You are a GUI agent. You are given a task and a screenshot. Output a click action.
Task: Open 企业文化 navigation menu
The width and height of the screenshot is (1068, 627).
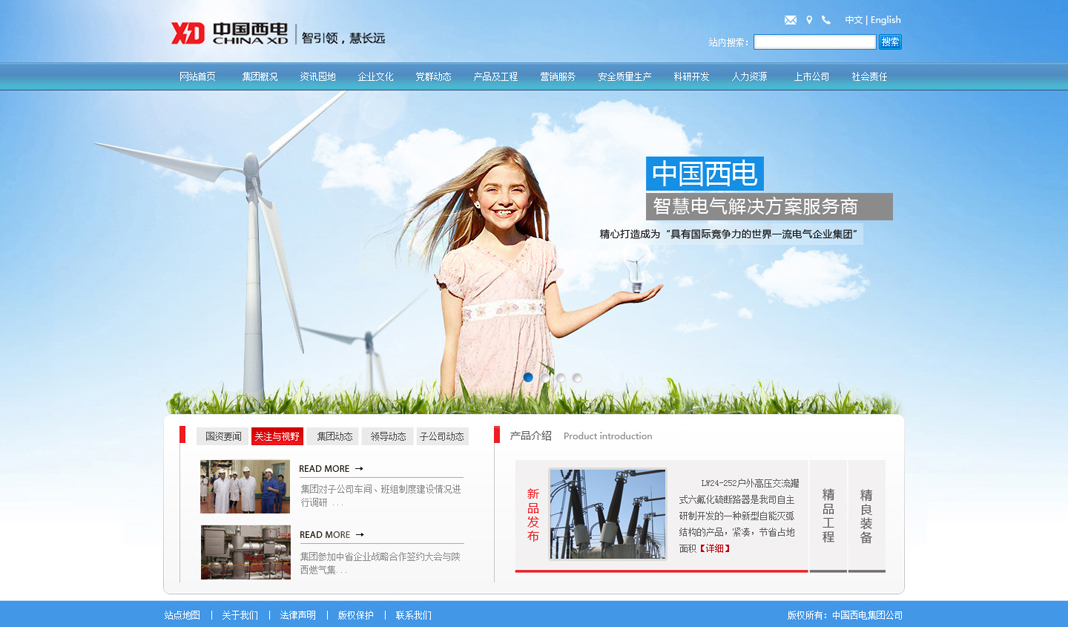375,76
